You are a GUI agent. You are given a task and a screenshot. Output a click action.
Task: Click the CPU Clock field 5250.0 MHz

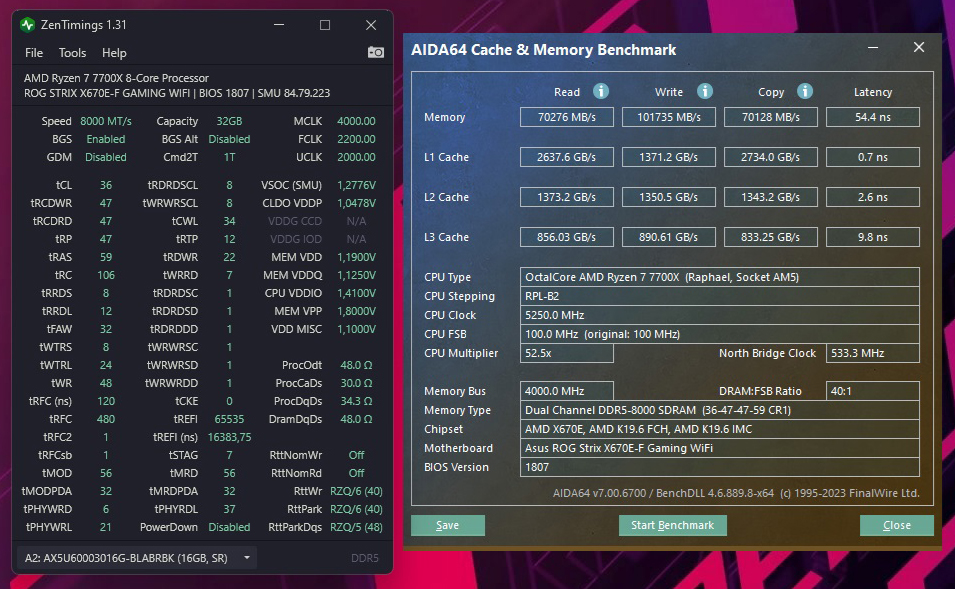point(720,315)
